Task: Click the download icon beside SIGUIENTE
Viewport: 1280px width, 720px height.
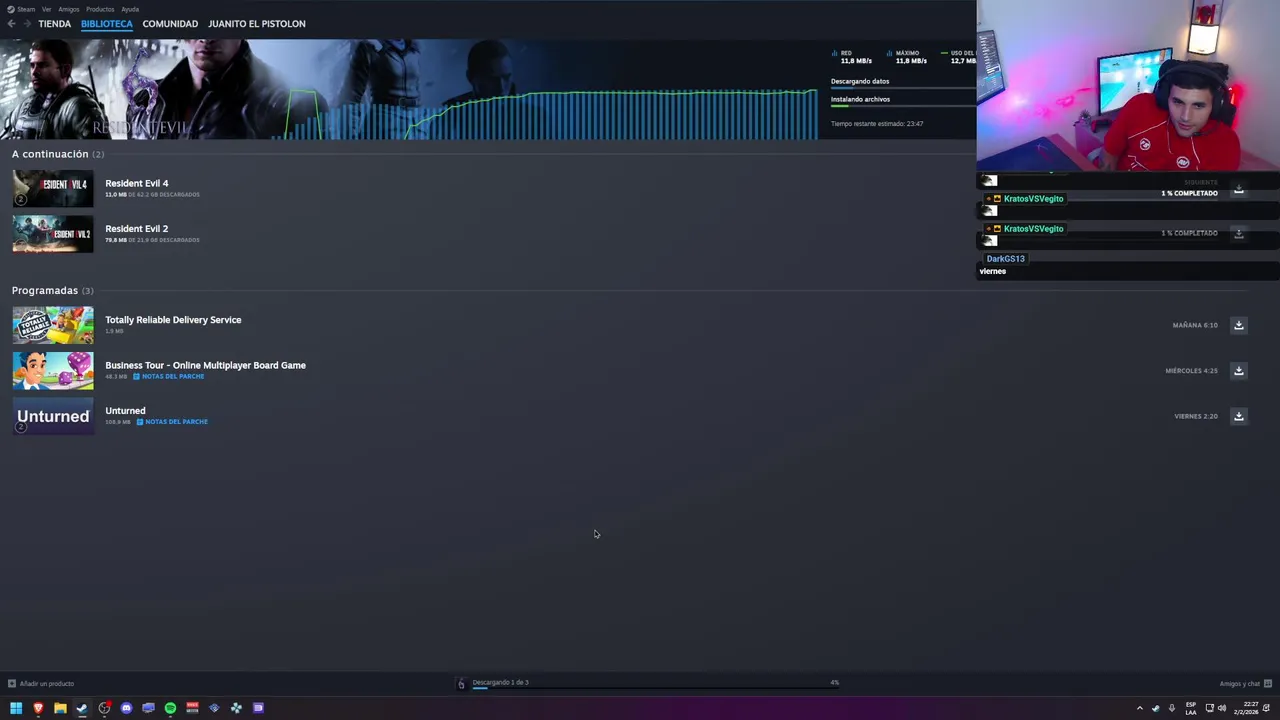Action: point(1238,189)
